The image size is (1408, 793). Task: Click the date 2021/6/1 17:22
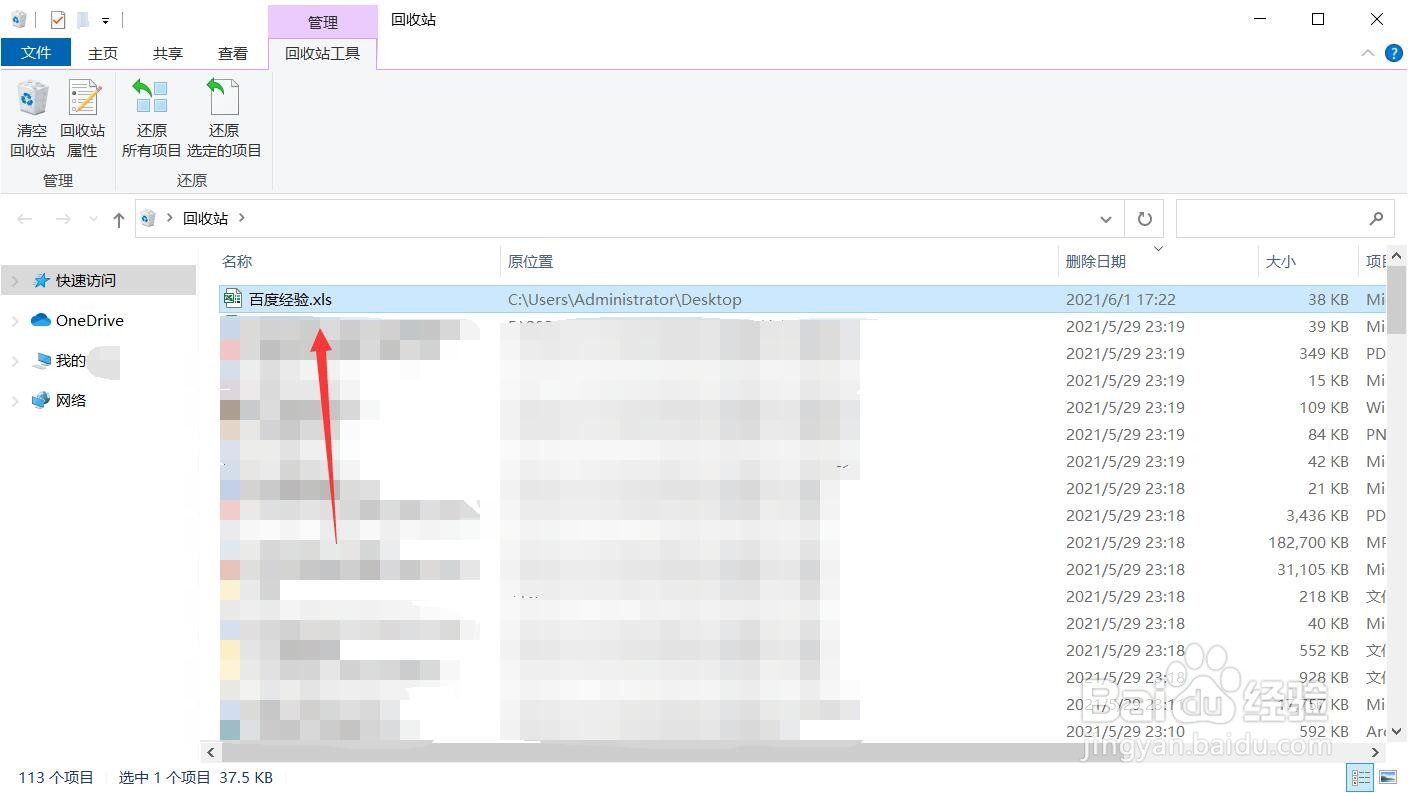pyautogui.click(x=1120, y=299)
